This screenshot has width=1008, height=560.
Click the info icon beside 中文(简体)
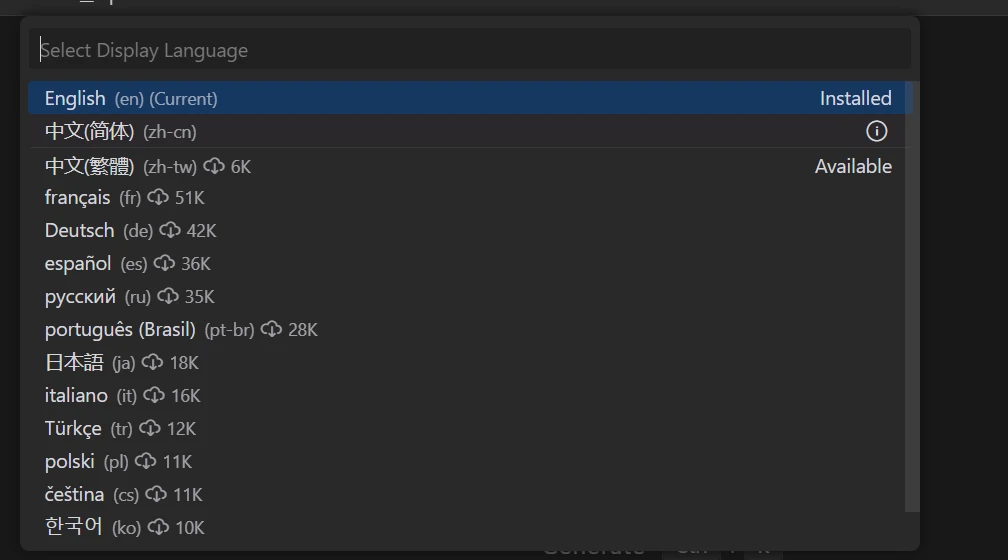pos(876,131)
